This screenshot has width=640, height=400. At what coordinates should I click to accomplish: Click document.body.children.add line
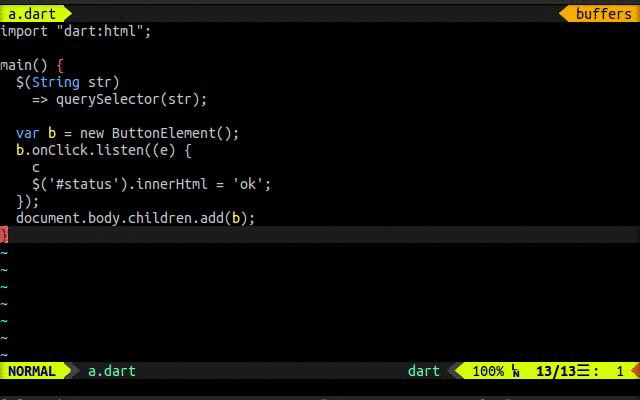[x=136, y=218]
